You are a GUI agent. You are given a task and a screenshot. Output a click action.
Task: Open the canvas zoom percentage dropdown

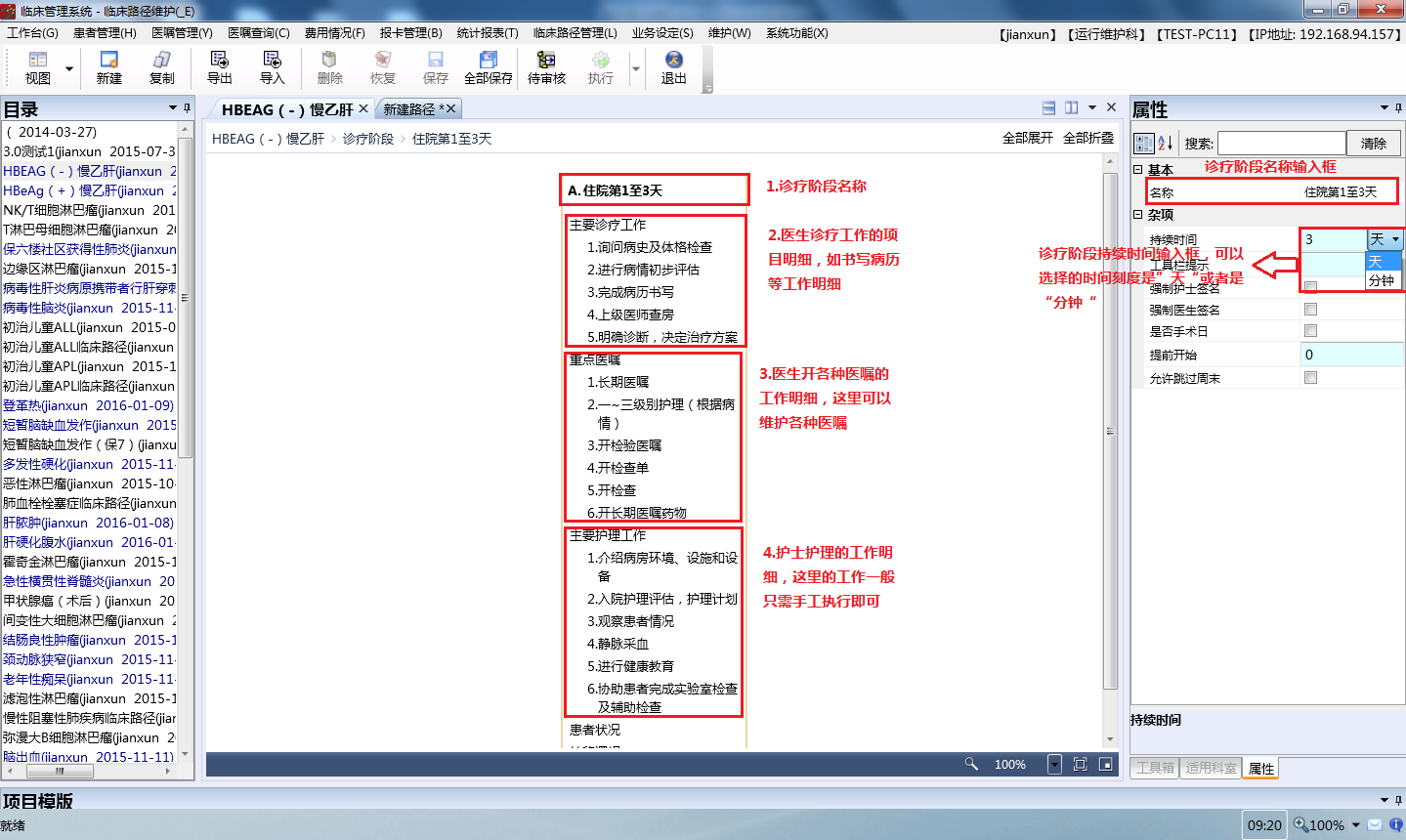click(1054, 764)
